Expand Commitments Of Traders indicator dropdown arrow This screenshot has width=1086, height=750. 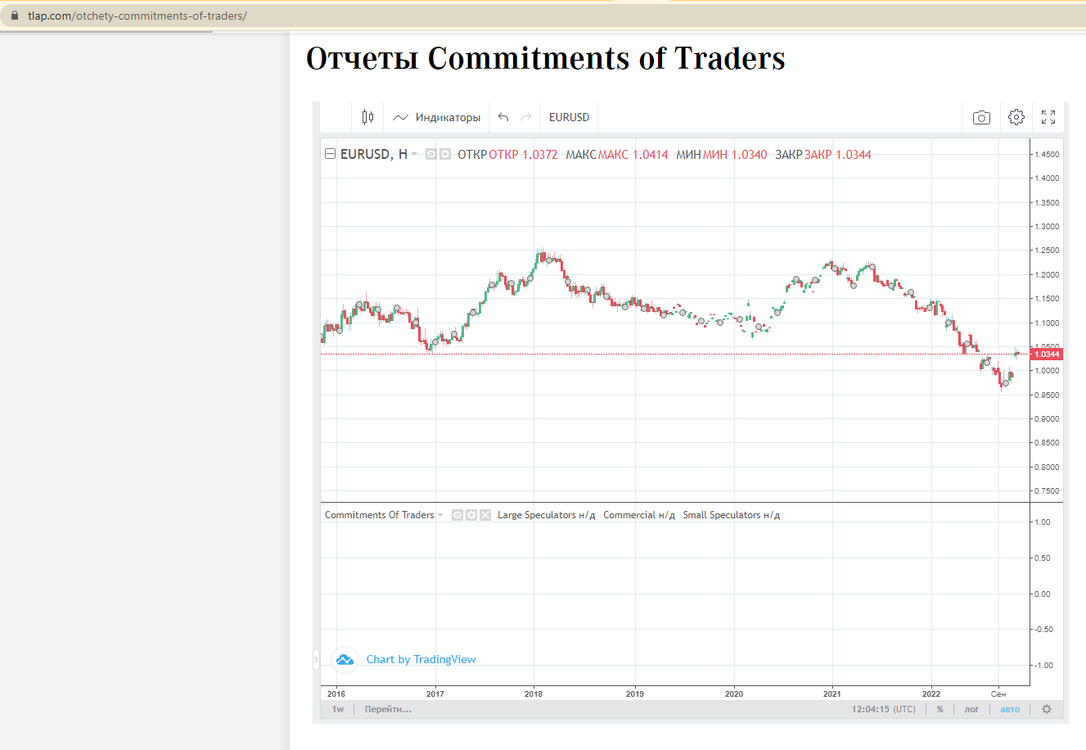point(440,515)
